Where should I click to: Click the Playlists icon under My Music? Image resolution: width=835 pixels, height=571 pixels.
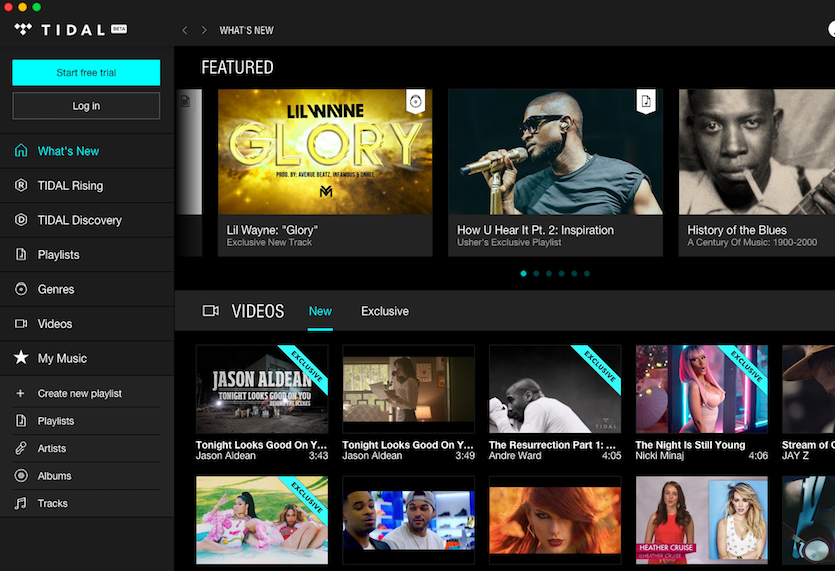[x=21, y=421]
